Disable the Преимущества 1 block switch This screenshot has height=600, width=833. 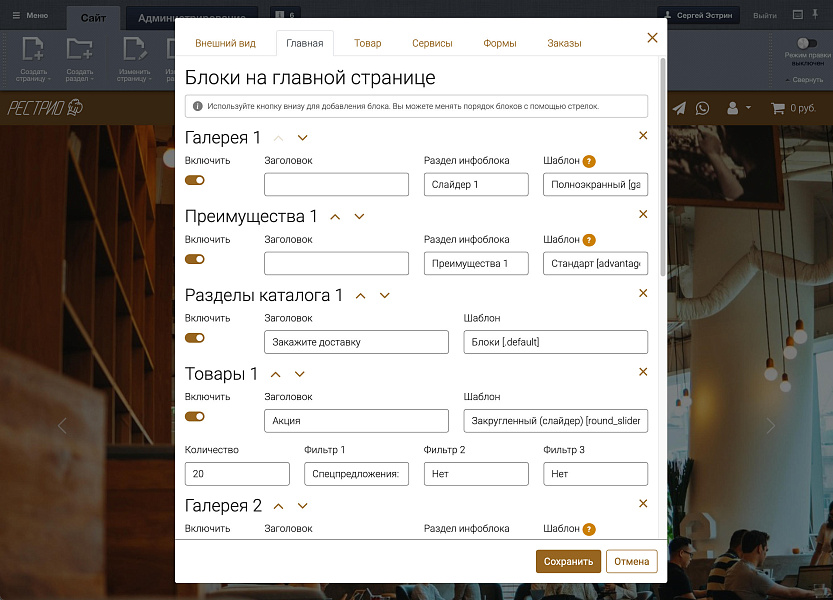(x=195, y=259)
